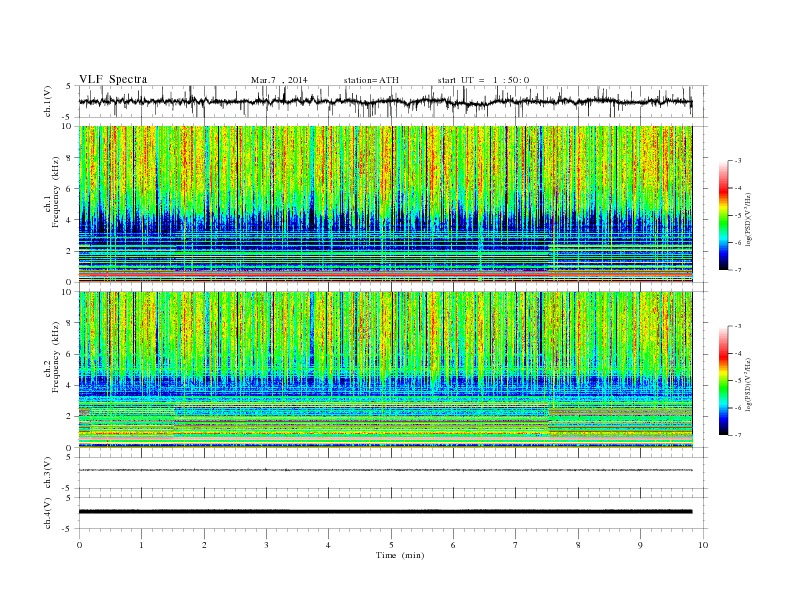Click the "6" kHz tick on ch.2 spectrogram
The height and width of the screenshot is (612, 792).
click(70, 354)
